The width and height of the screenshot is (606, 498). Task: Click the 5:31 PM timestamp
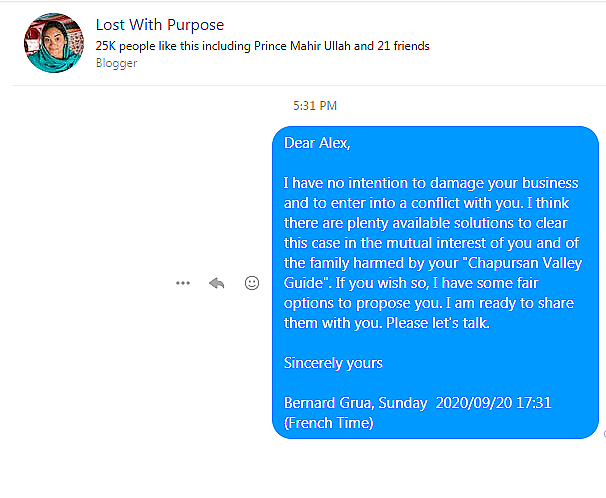[x=315, y=105]
